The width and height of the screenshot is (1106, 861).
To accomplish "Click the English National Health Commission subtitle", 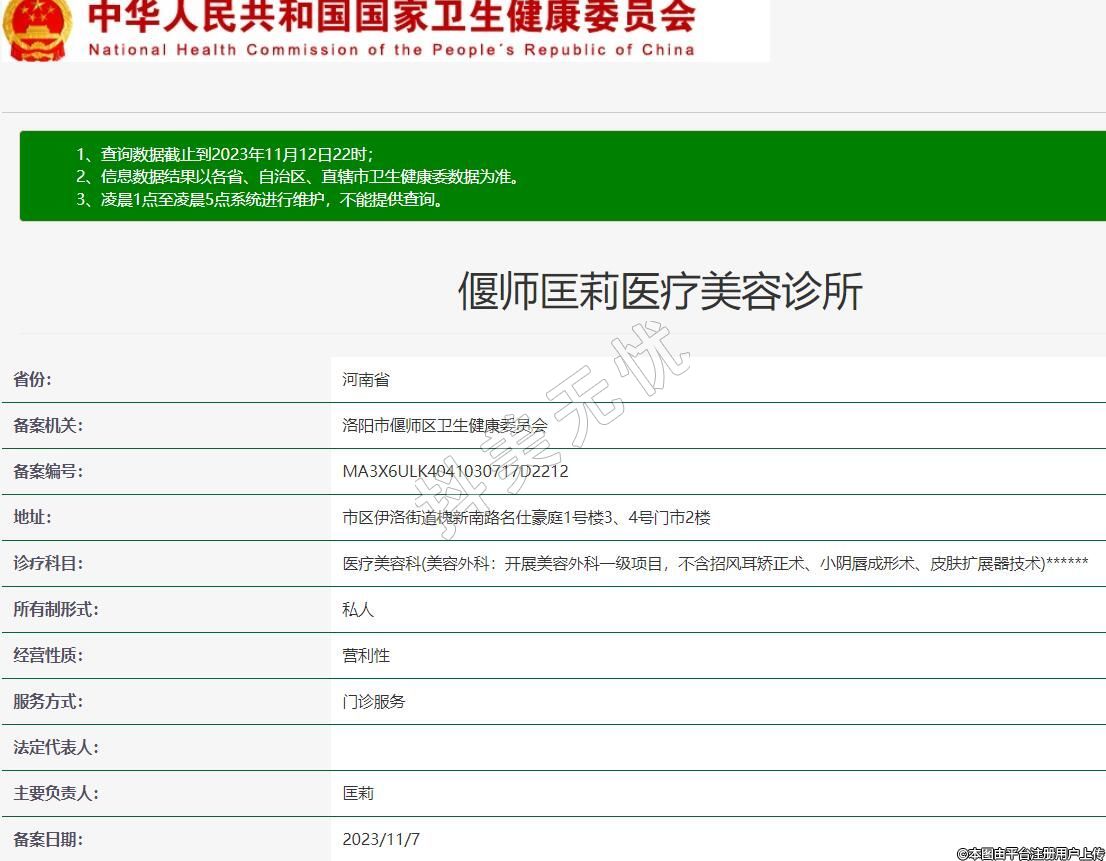I will click(x=391, y=50).
